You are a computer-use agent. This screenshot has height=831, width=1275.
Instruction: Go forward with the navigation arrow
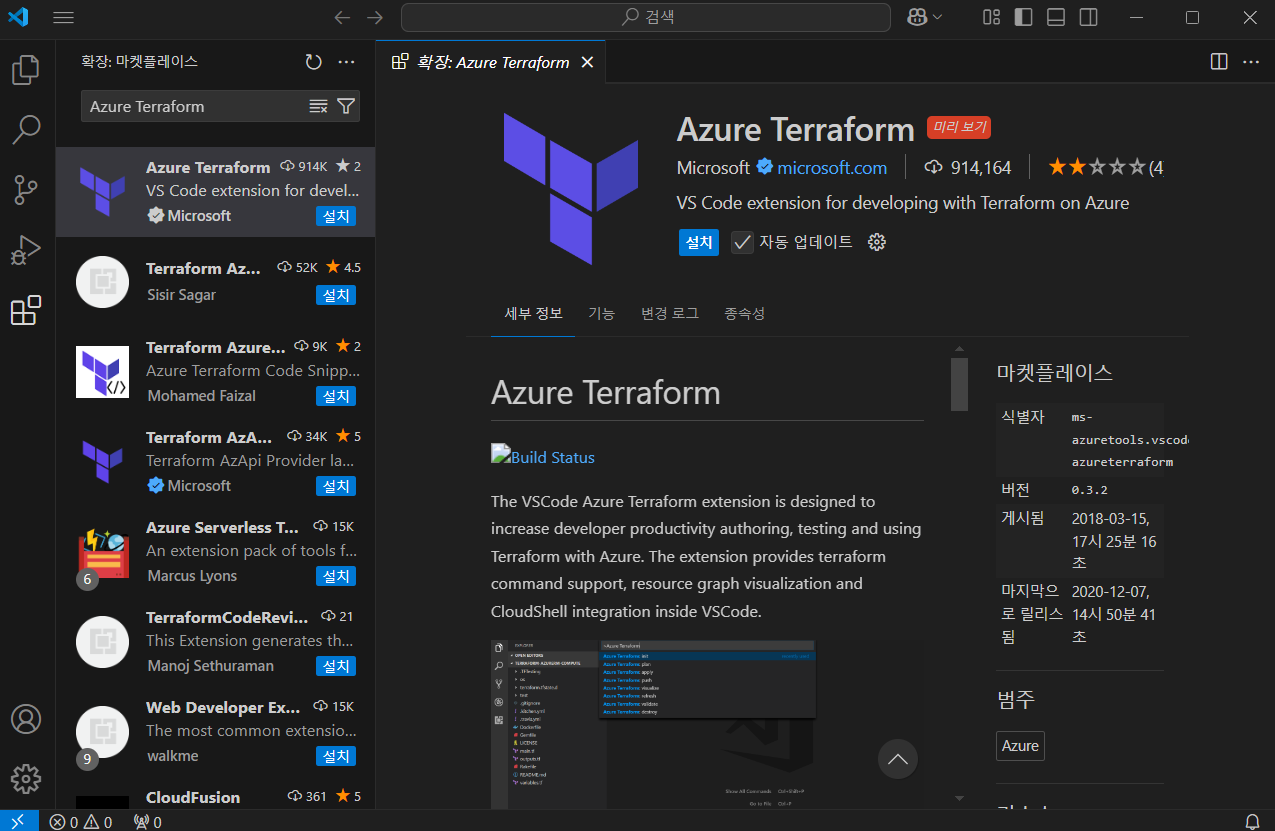click(x=375, y=17)
